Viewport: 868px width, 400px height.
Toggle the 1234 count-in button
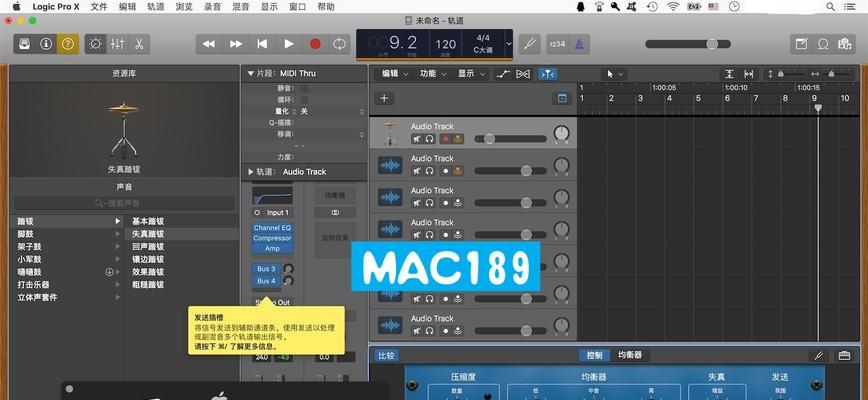(557, 44)
